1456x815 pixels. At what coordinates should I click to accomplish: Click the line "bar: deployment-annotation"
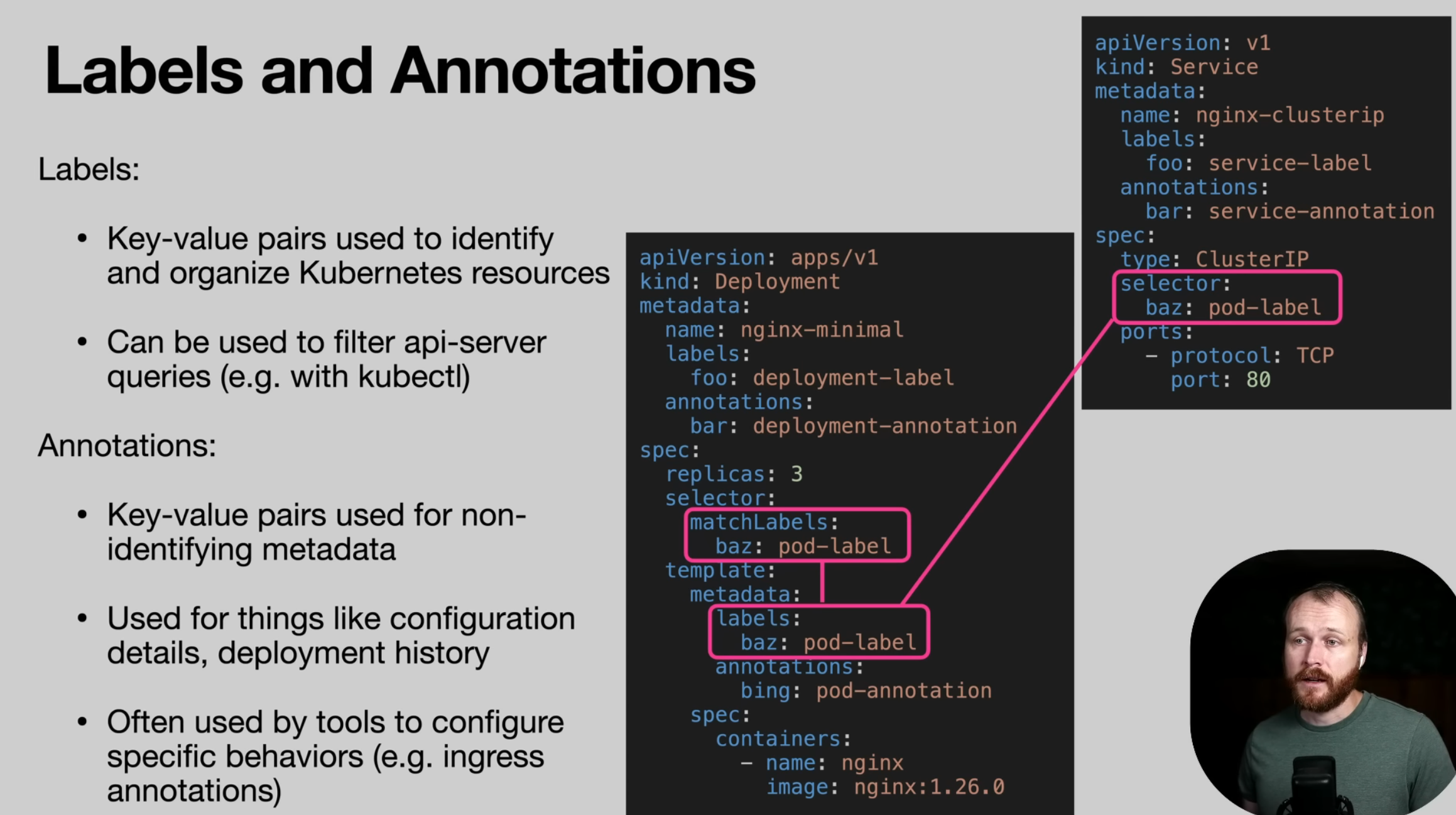click(853, 426)
